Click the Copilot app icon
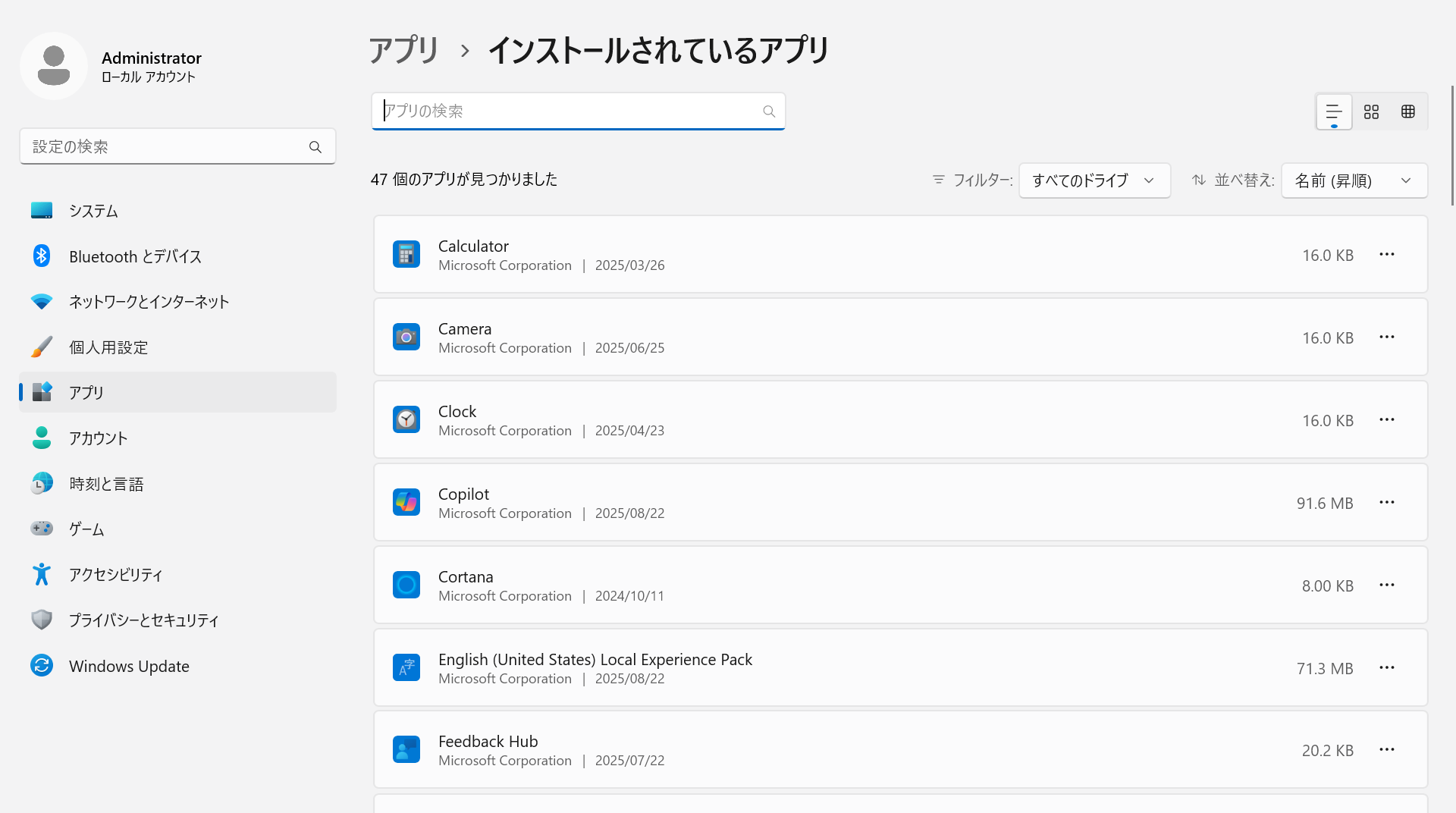Viewport: 1456px width, 813px height. (406, 503)
